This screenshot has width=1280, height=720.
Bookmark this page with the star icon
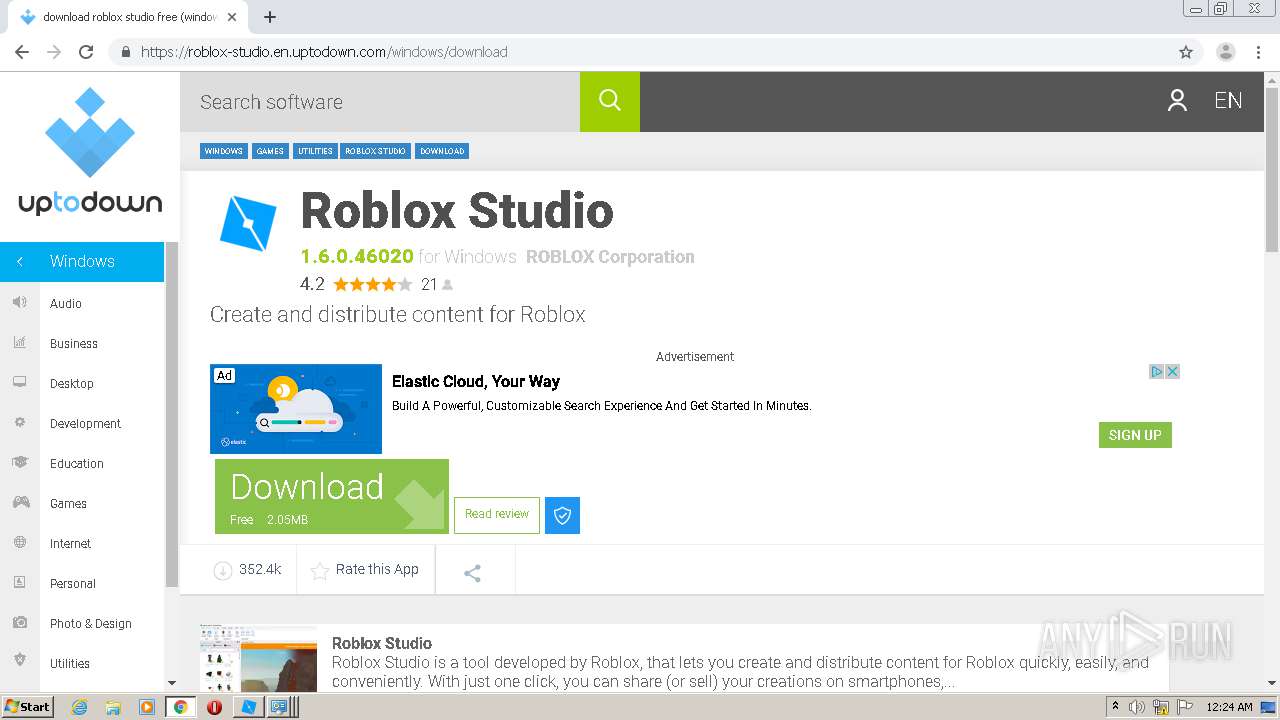click(x=1186, y=52)
